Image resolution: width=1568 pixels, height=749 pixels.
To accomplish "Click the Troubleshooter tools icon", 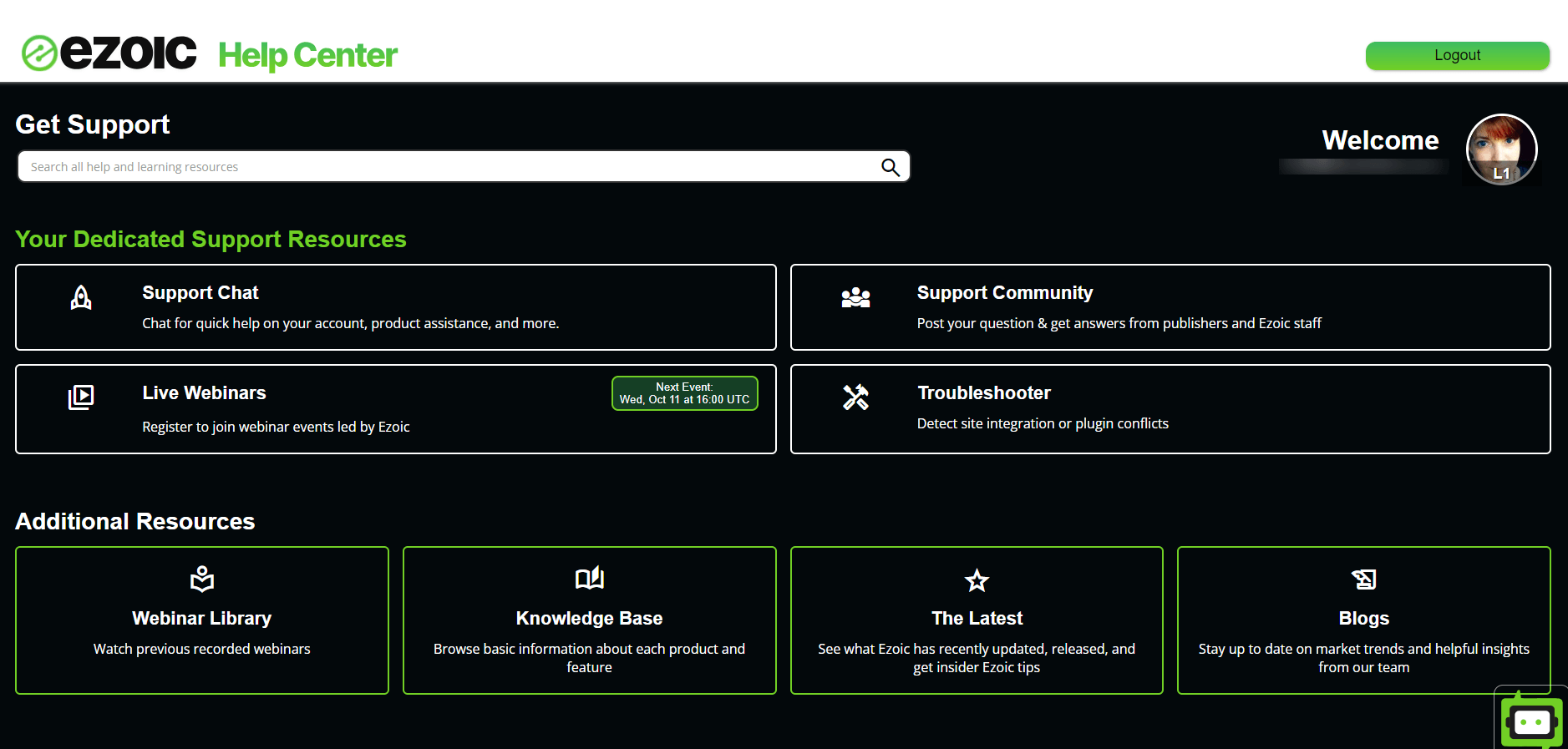I will point(855,397).
